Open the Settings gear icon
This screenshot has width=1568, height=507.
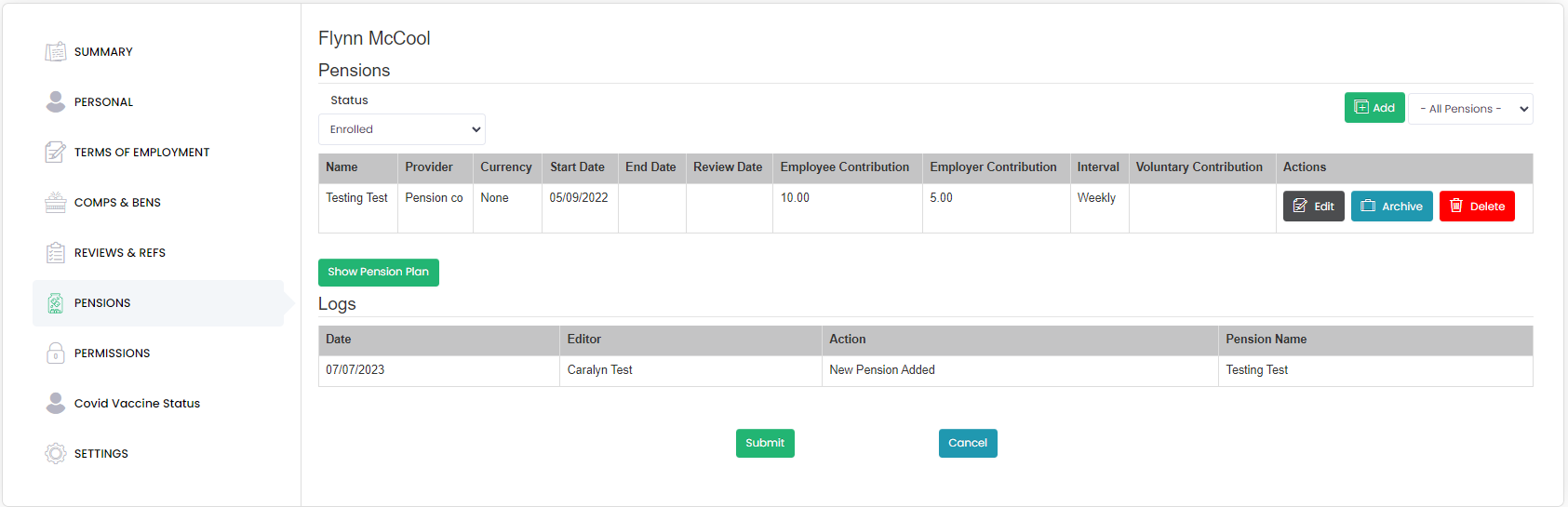coord(56,453)
